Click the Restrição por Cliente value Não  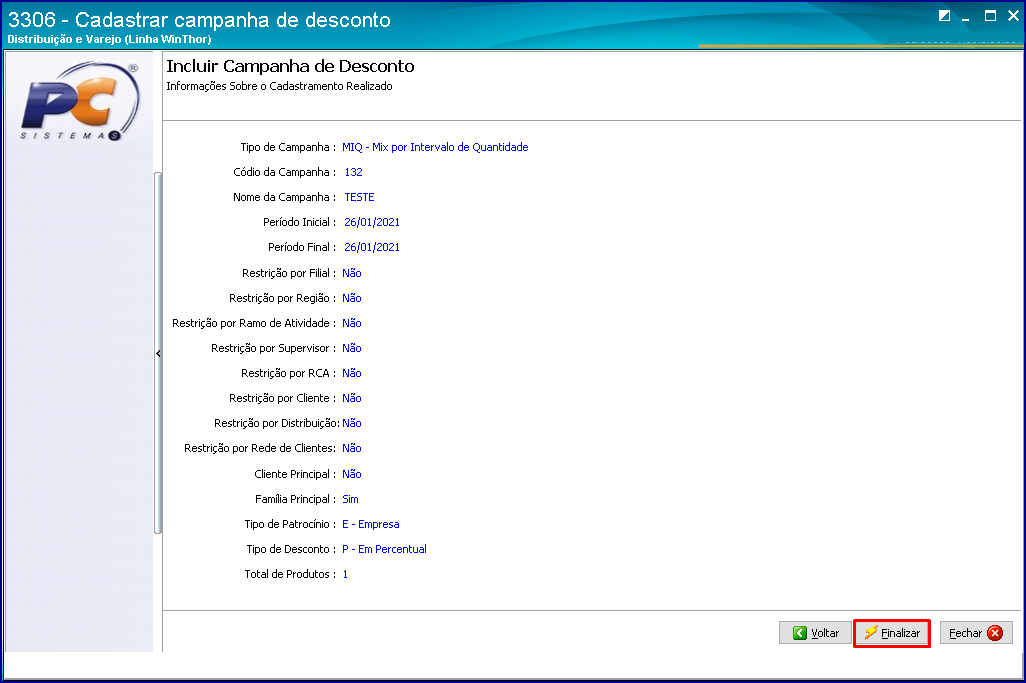pyautogui.click(x=351, y=398)
